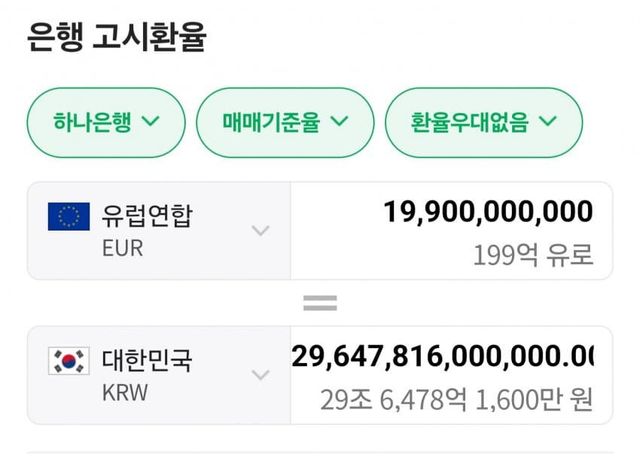Click the chevron arrow inside 하나은행 pill

pos(151,122)
